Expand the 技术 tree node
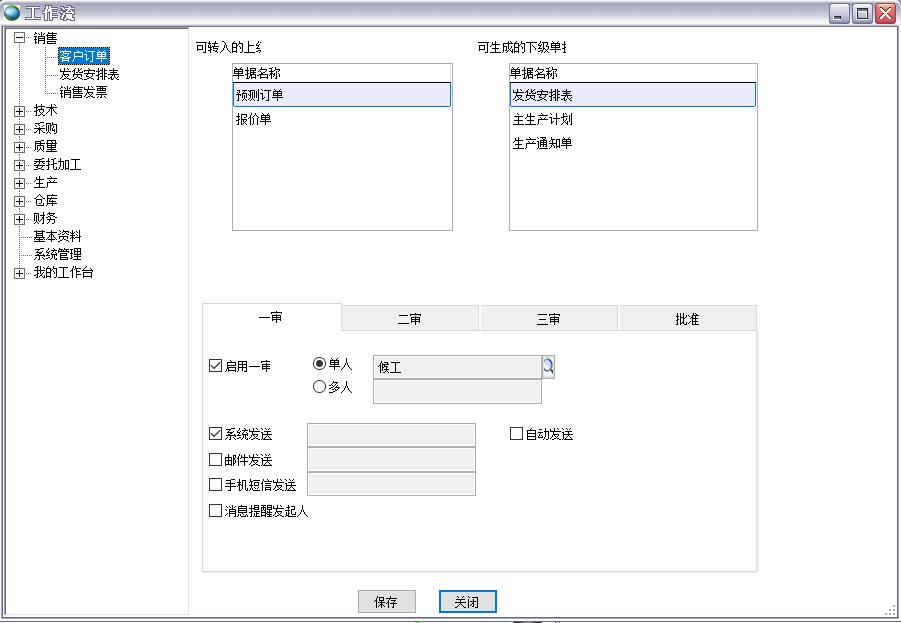The height and width of the screenshot is (623, 901). point(19,111)
